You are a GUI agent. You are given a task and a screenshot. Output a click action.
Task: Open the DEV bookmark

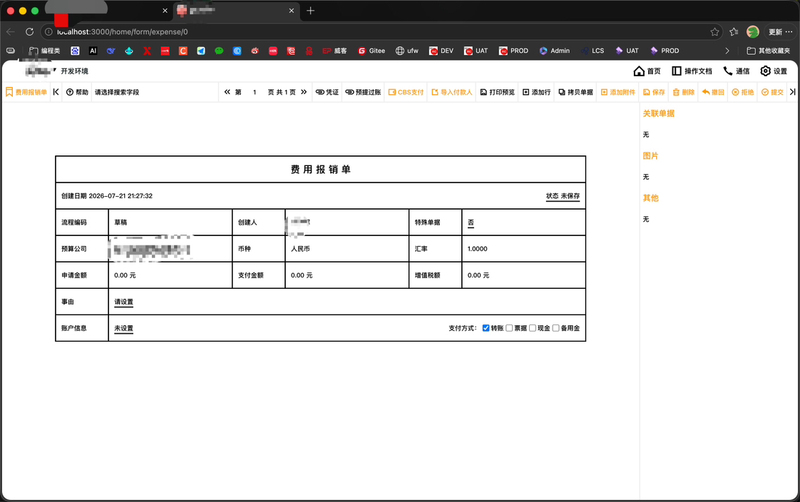[441, 51]
